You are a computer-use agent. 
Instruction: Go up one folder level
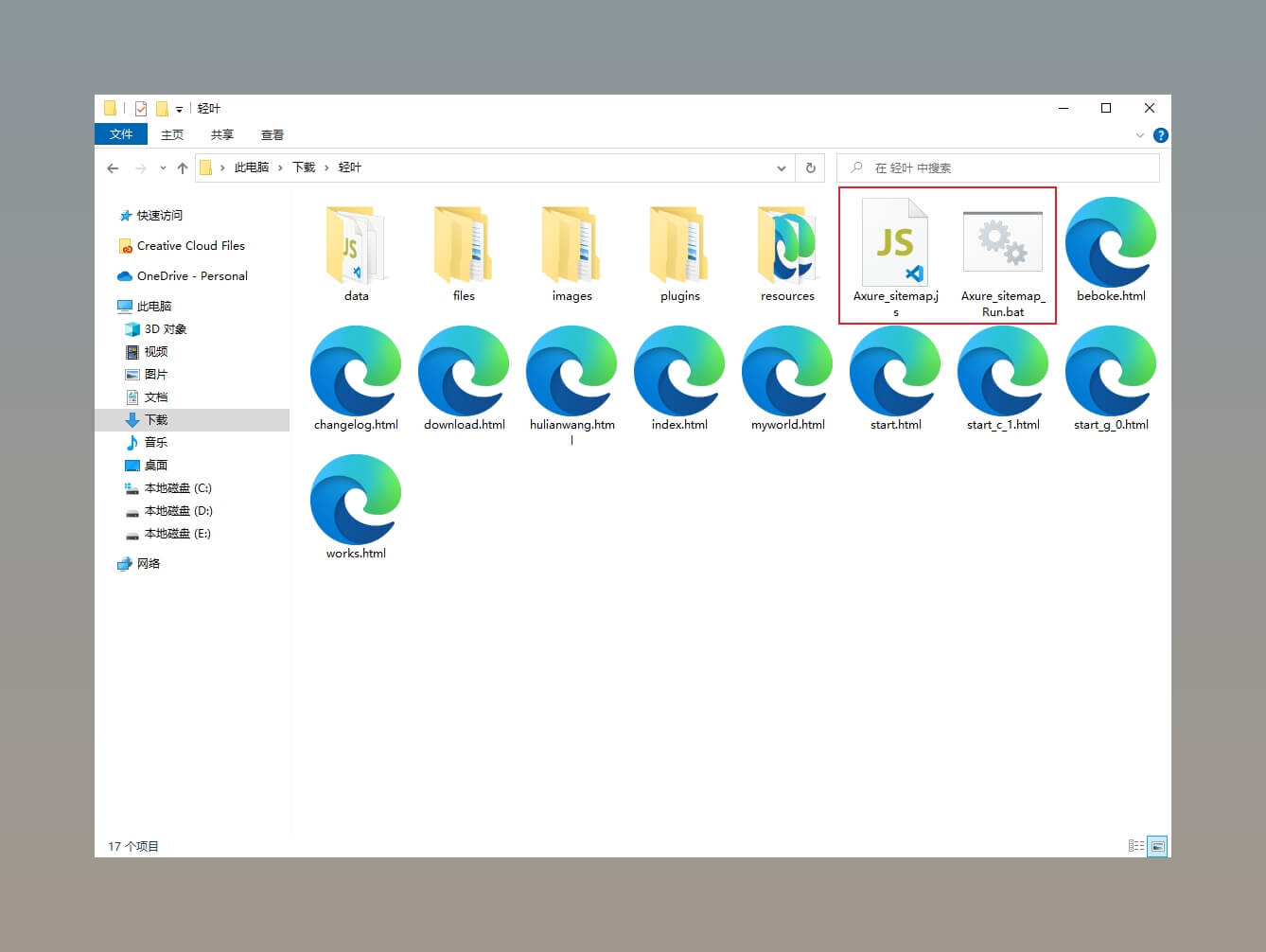[183, 168]
